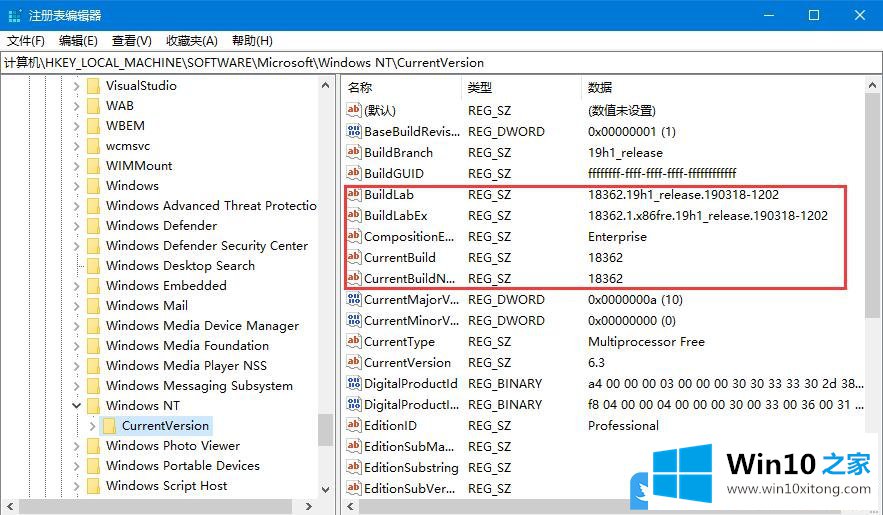Expand the CurrentVersion subkey
Viewport: 883px width, 515px height.
coord(92,426)
